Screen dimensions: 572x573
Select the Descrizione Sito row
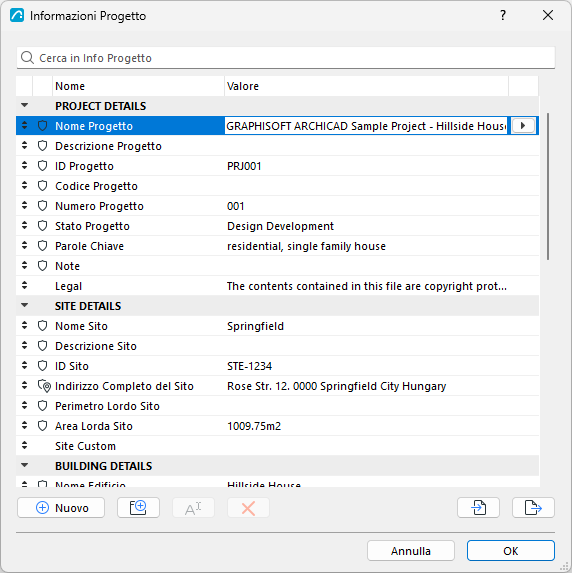click(277, 346)
